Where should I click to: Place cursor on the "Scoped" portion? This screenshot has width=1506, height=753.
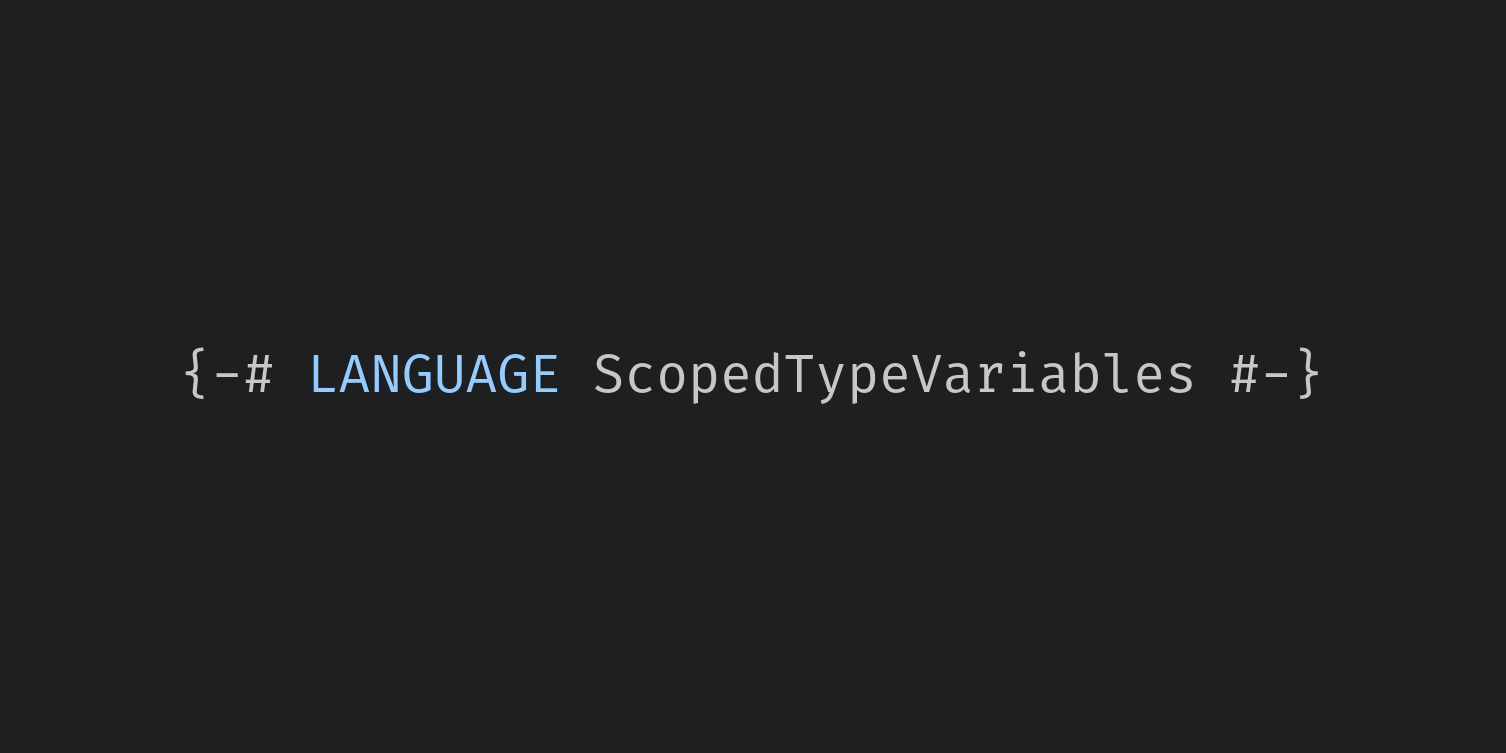(688, 376)
